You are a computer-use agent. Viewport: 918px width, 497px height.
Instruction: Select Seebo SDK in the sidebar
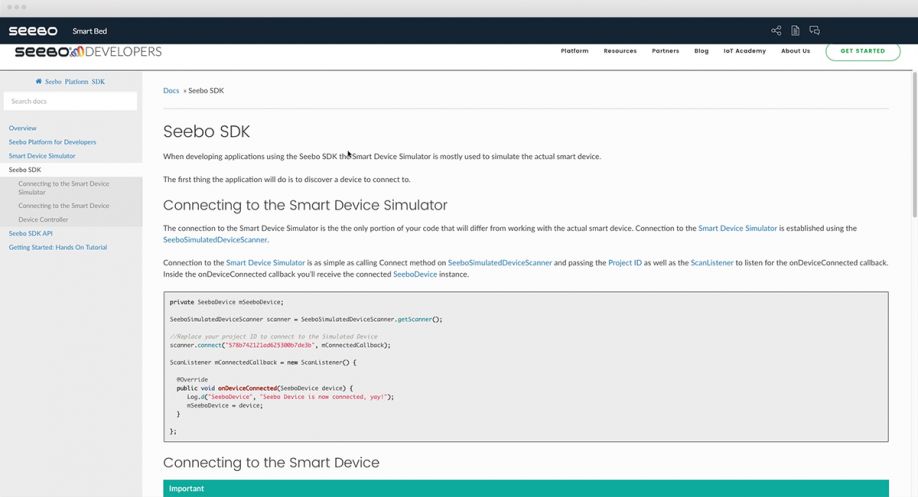pyautogui.click(x=25, y=170)
